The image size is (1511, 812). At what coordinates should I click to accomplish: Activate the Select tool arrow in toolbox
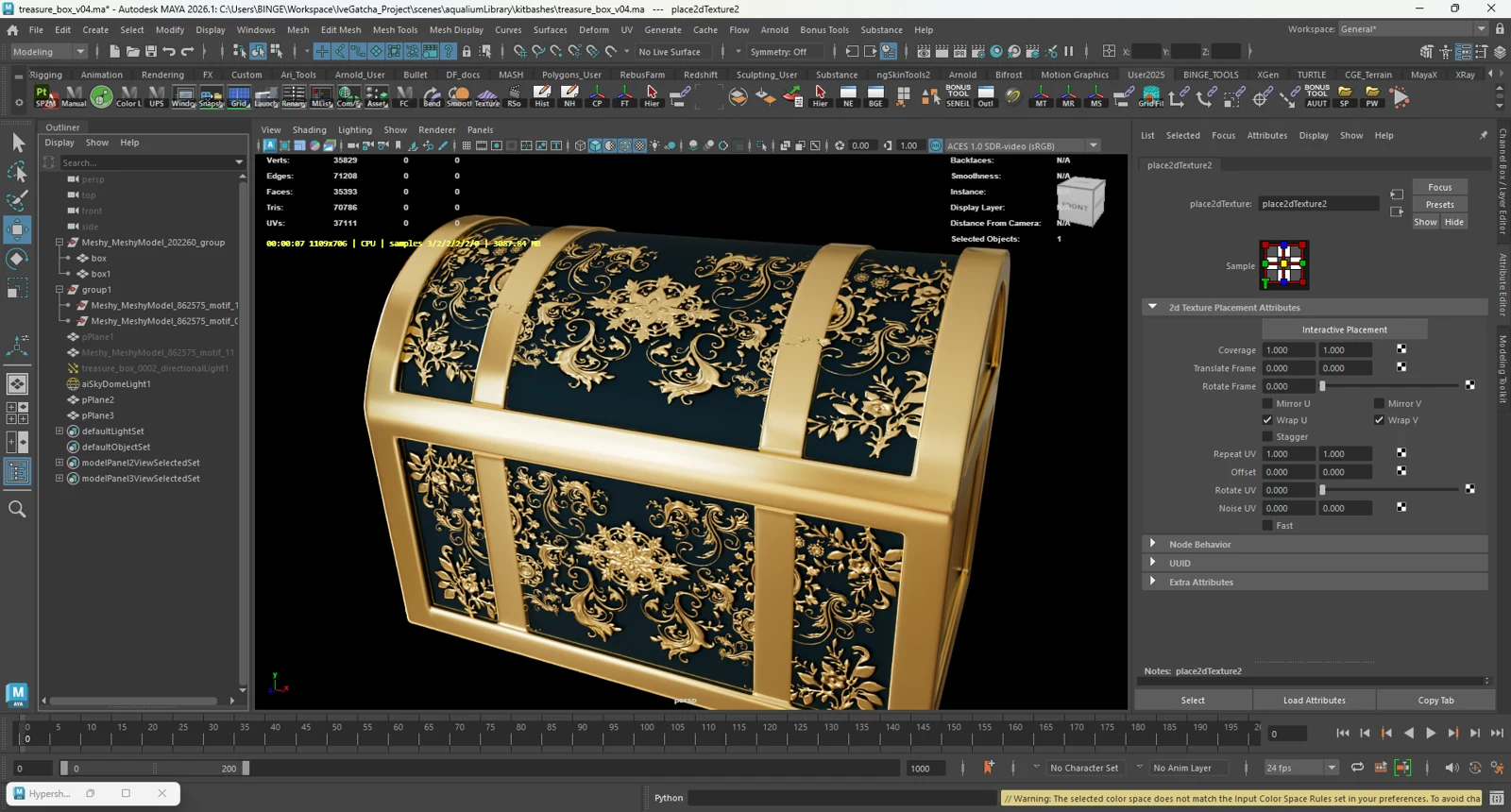[18, 143]
